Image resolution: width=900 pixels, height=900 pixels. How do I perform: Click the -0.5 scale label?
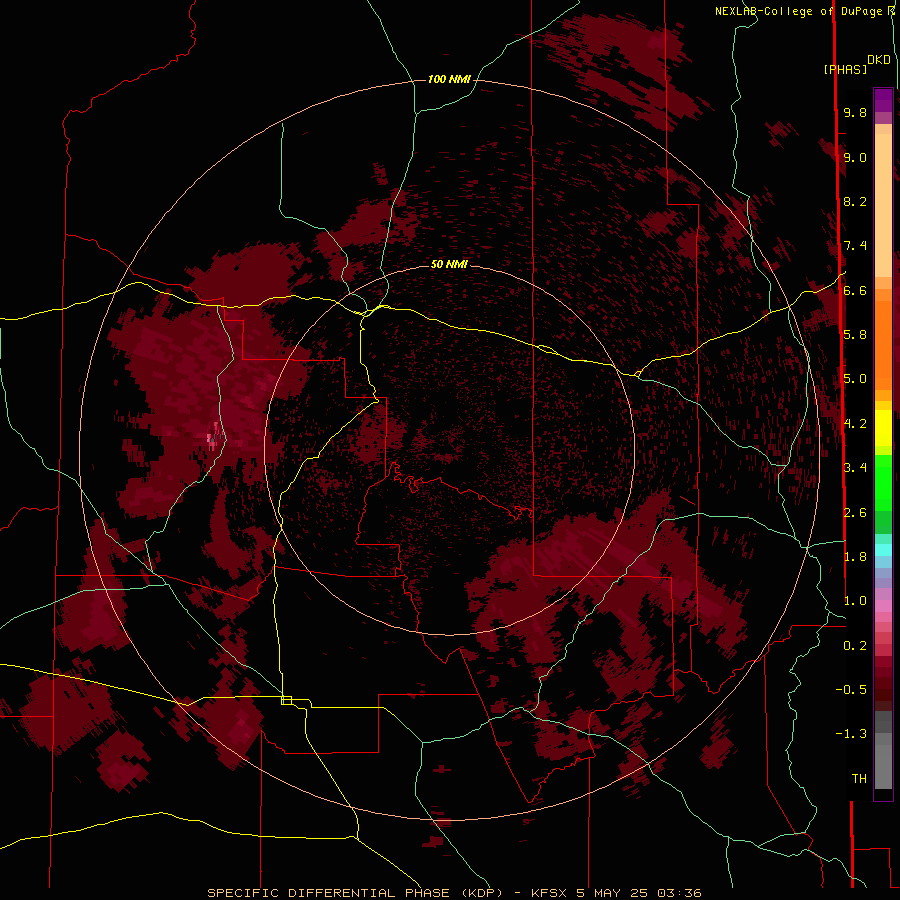tap(851, 690)
